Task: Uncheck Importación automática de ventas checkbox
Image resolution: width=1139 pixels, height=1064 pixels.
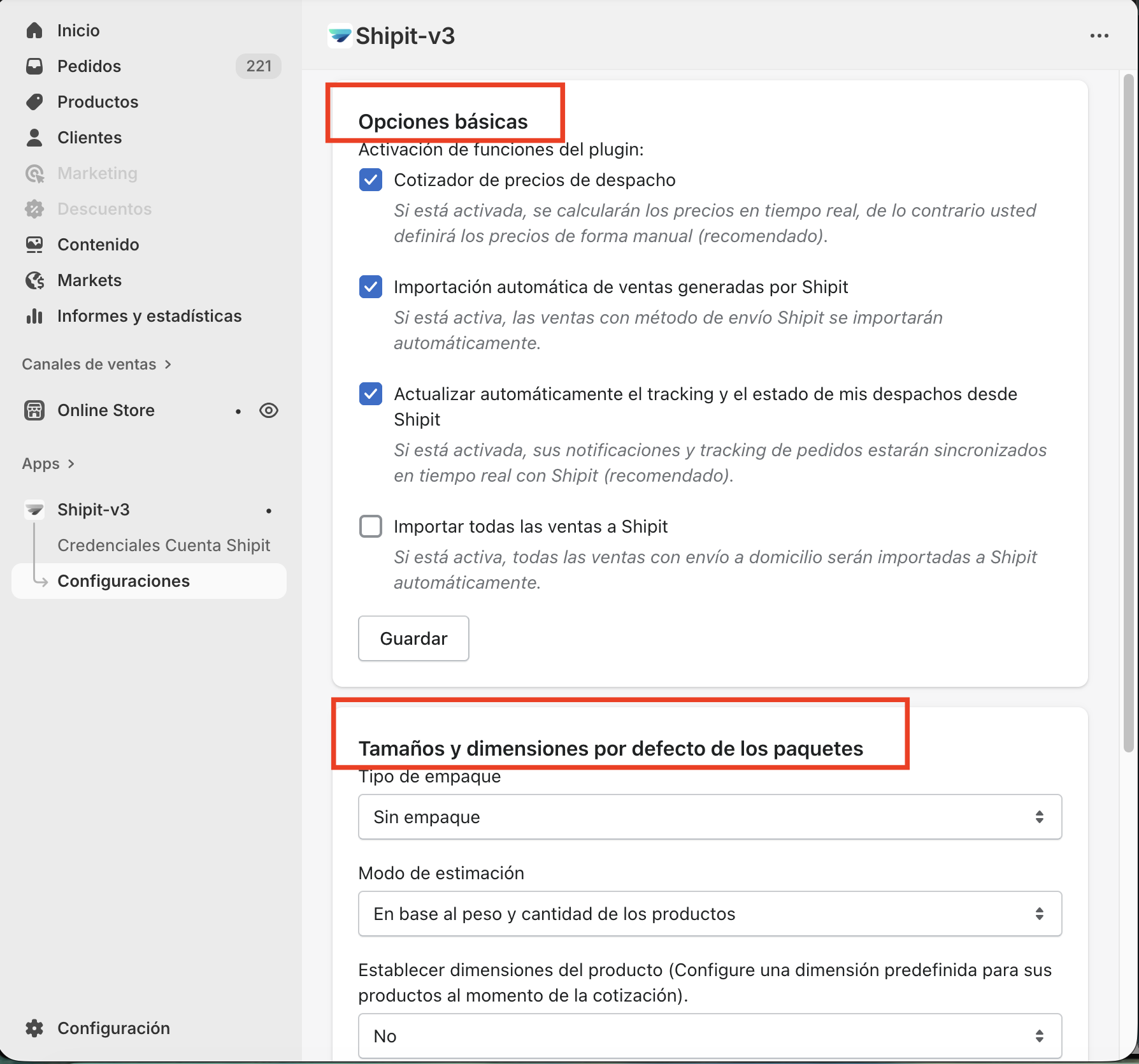Action: point(371,287)
